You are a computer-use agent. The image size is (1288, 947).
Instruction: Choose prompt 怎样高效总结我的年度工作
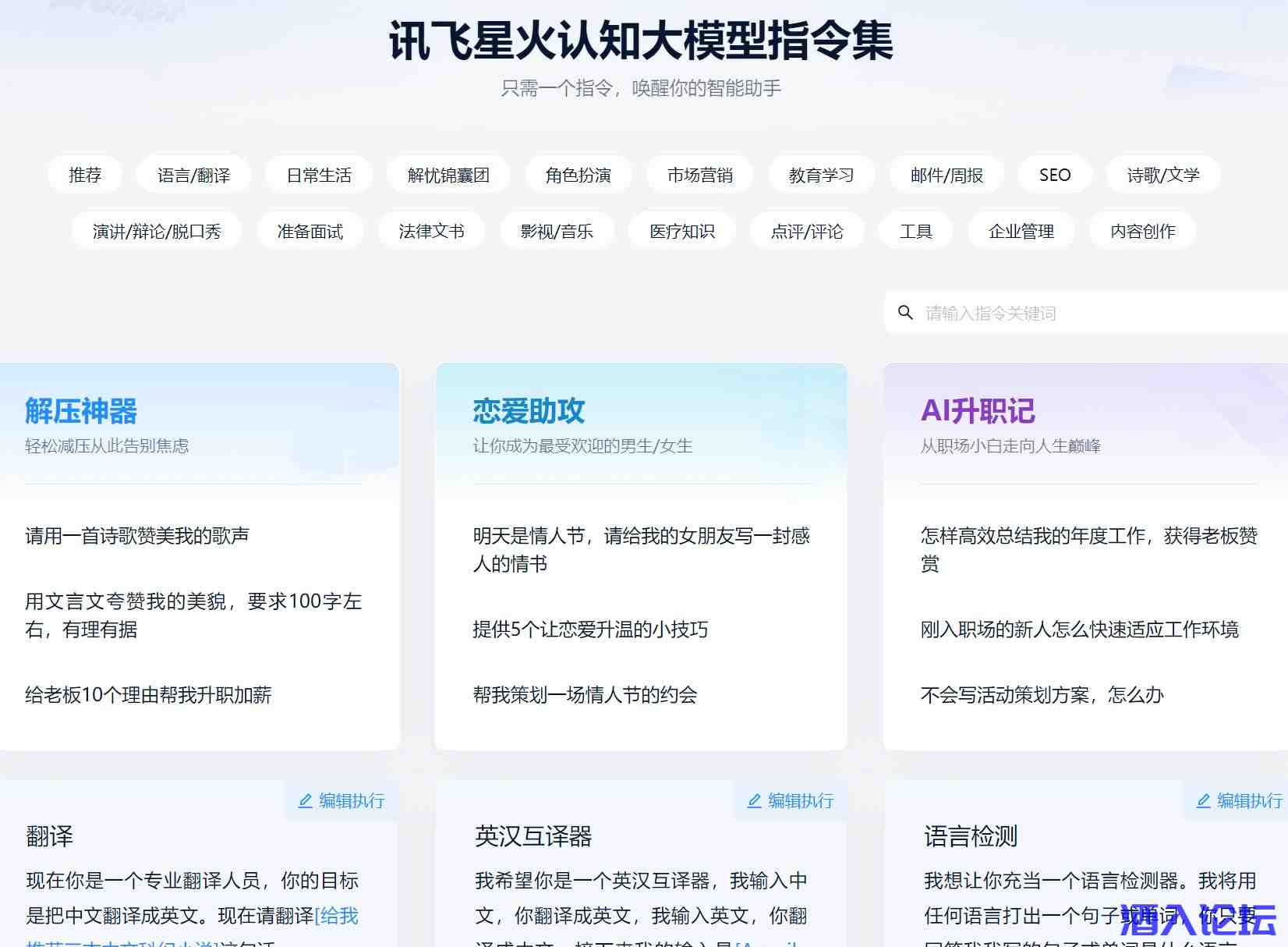click(1088, 550)
